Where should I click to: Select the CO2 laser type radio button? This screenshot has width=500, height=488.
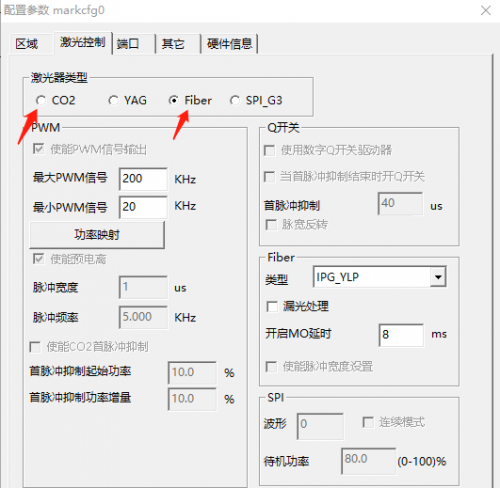[x=41, y=100]
